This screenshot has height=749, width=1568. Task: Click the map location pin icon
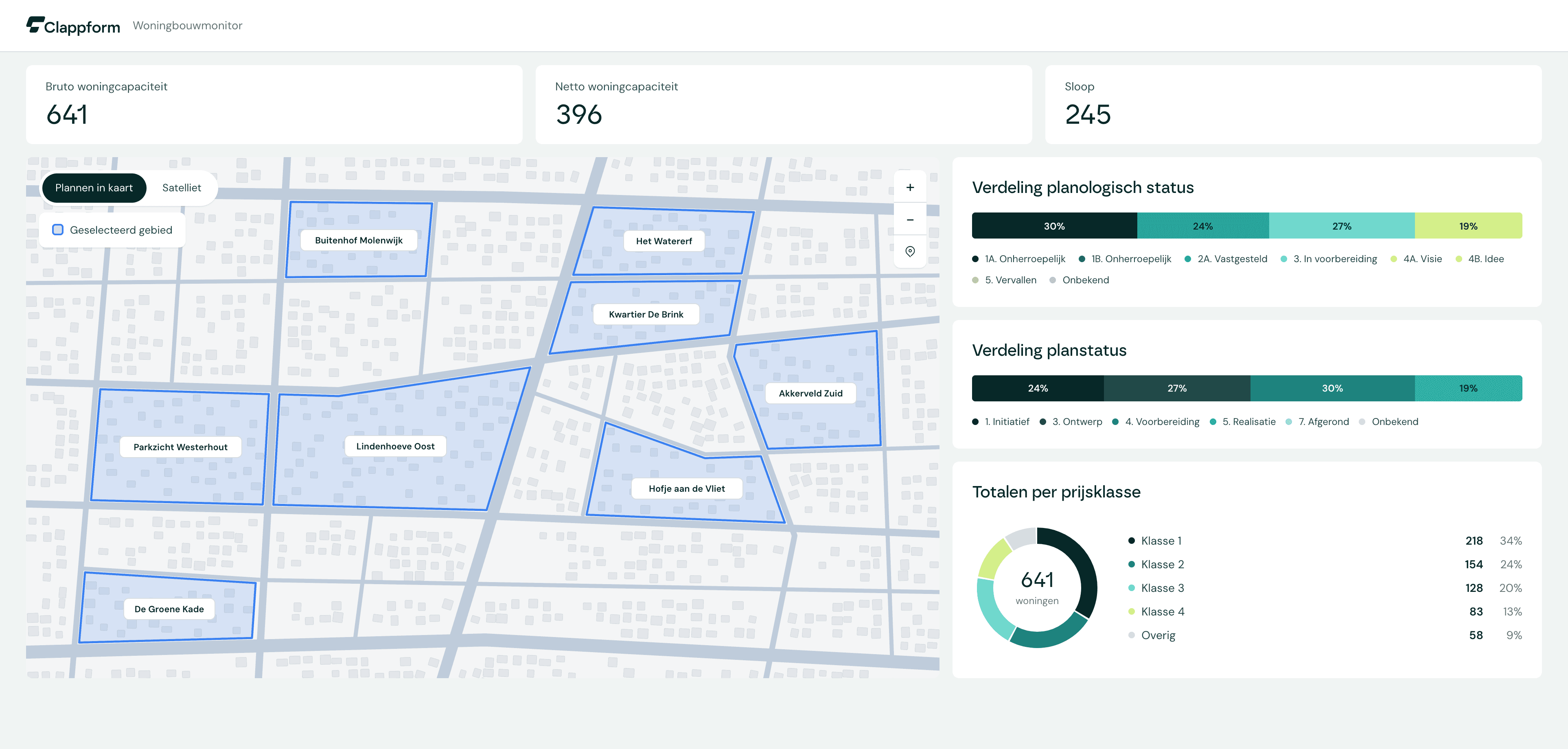click(910, 252)
